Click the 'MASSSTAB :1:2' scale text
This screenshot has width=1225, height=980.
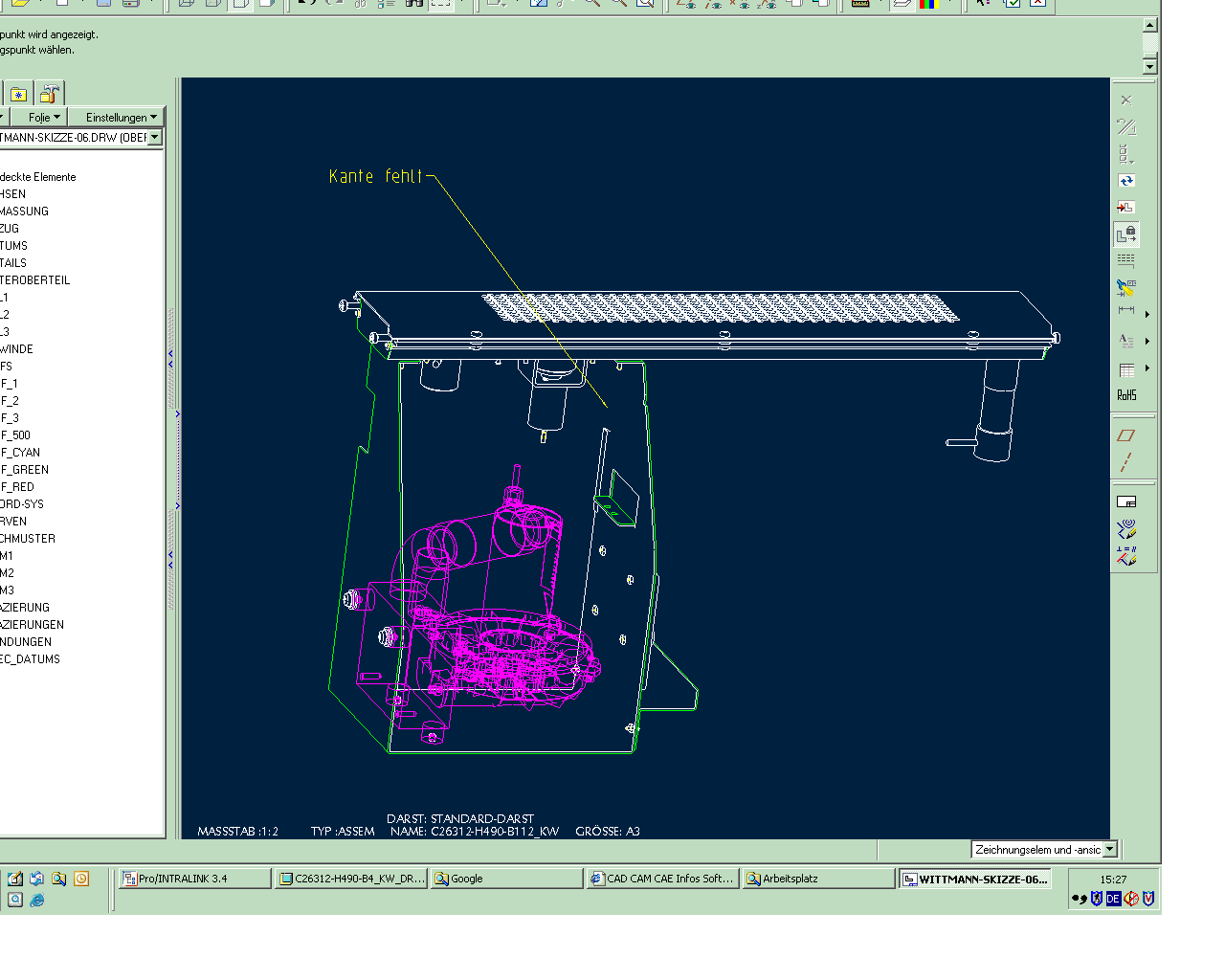point(237,832)
